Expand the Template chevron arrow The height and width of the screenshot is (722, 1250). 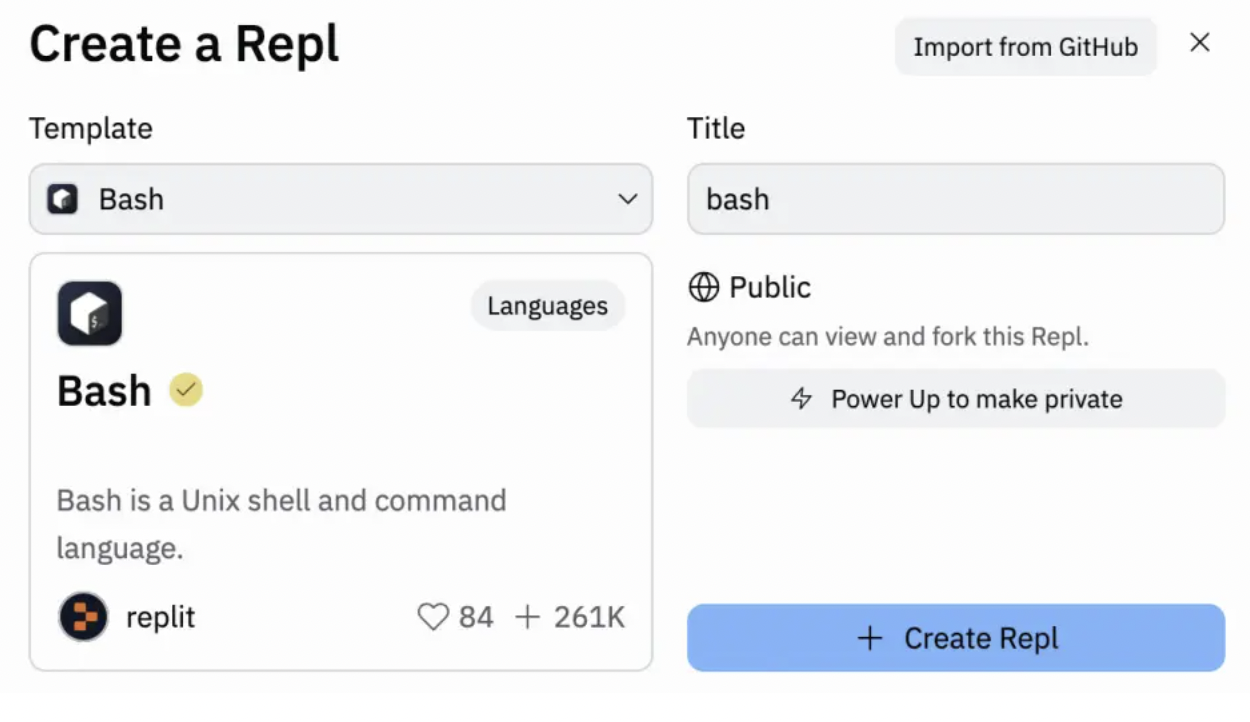point(628,199)
